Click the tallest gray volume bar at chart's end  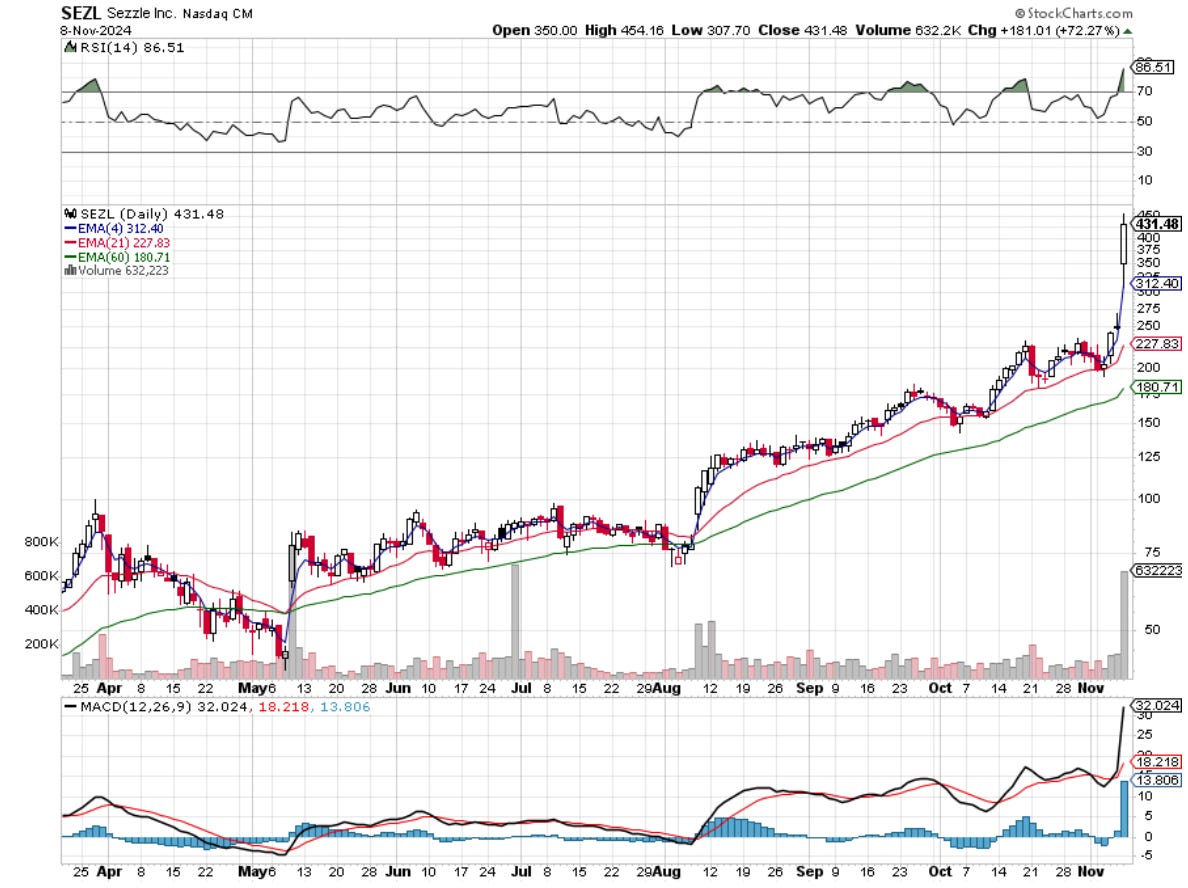point(1124,624)
